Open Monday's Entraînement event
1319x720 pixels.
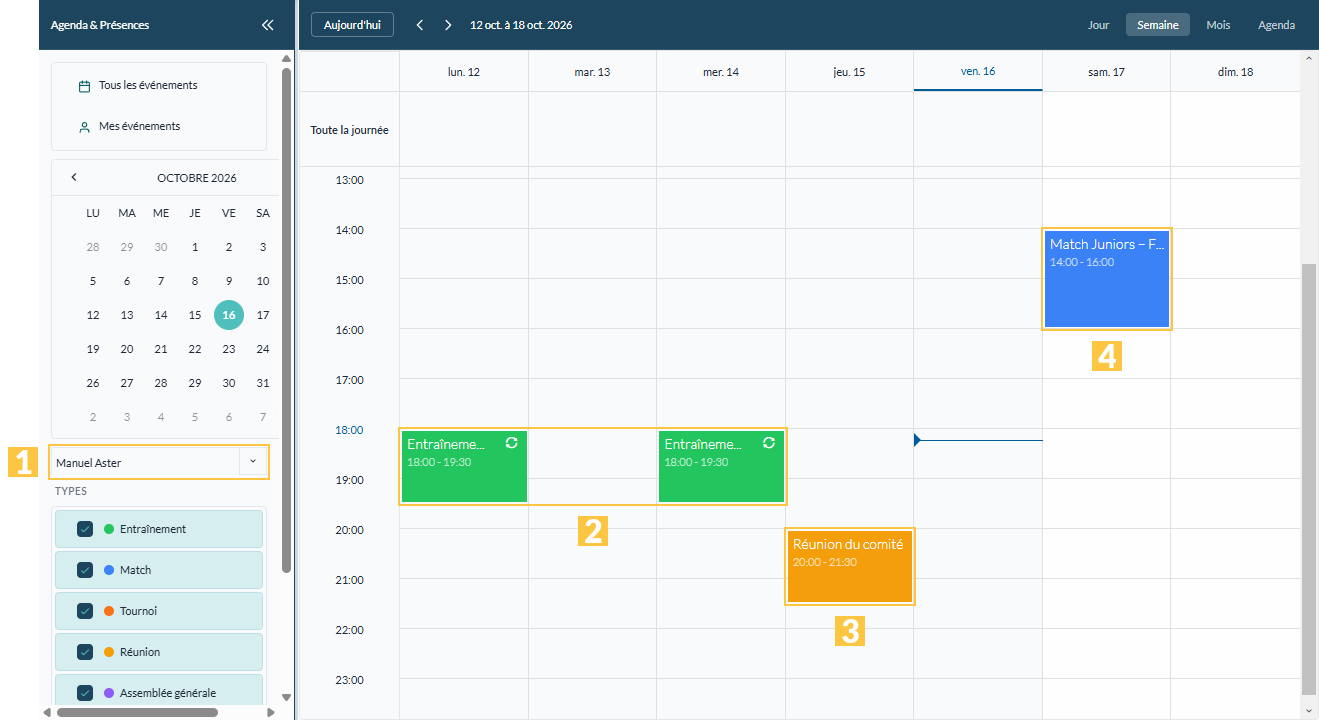point(464,466)
